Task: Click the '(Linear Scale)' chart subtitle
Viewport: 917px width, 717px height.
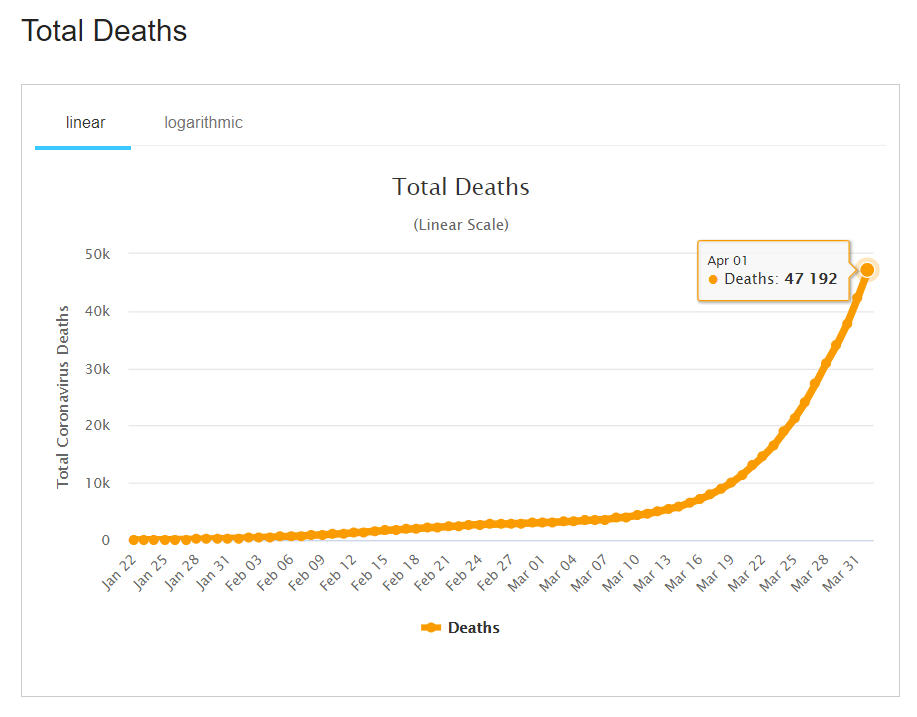Action: (x=460, y=225)
